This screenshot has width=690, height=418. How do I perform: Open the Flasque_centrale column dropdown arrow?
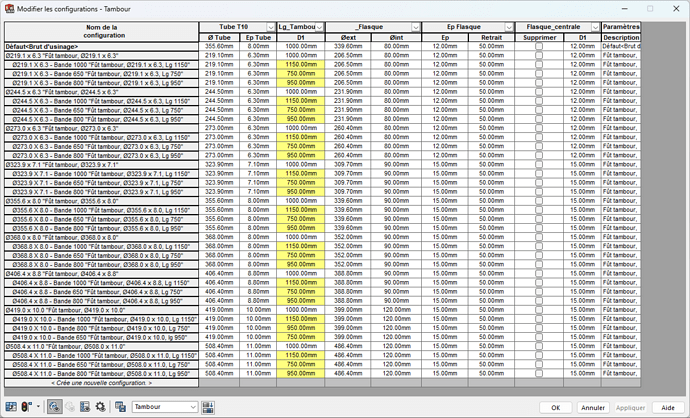pyautogui.click(x=594, y=27)
